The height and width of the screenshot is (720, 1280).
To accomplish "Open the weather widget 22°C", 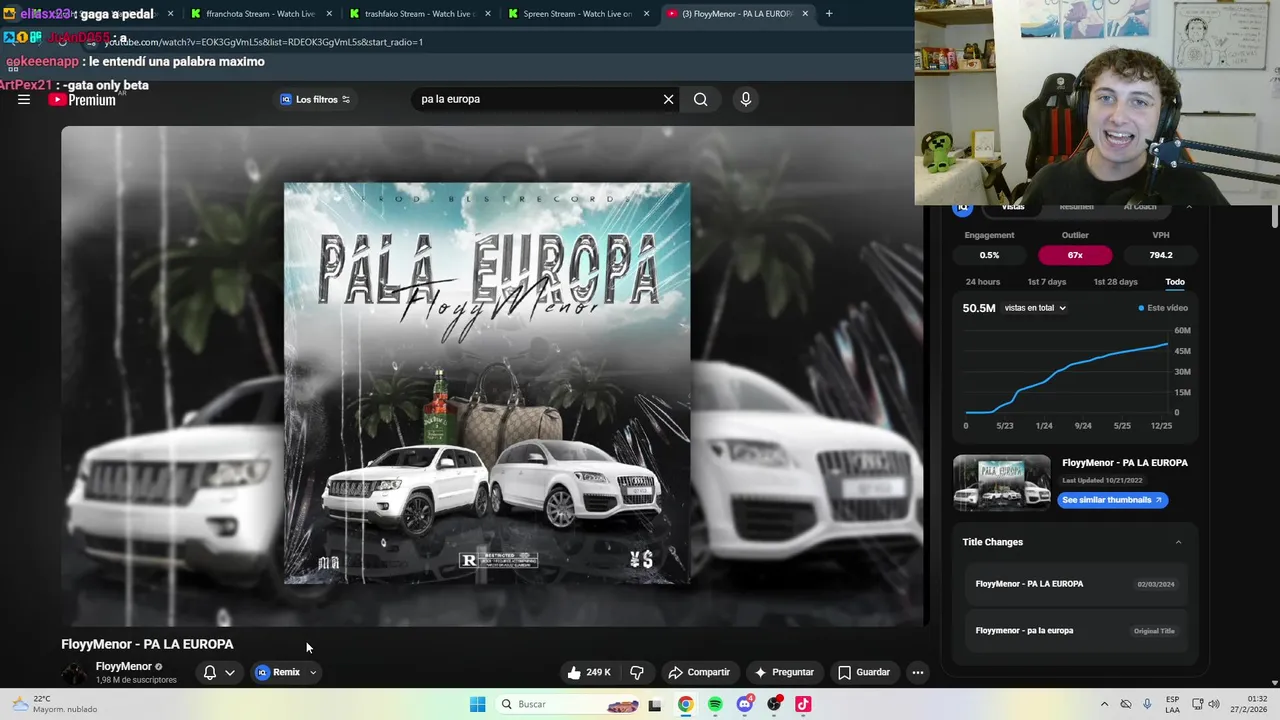I will click(x=55, y=704).
